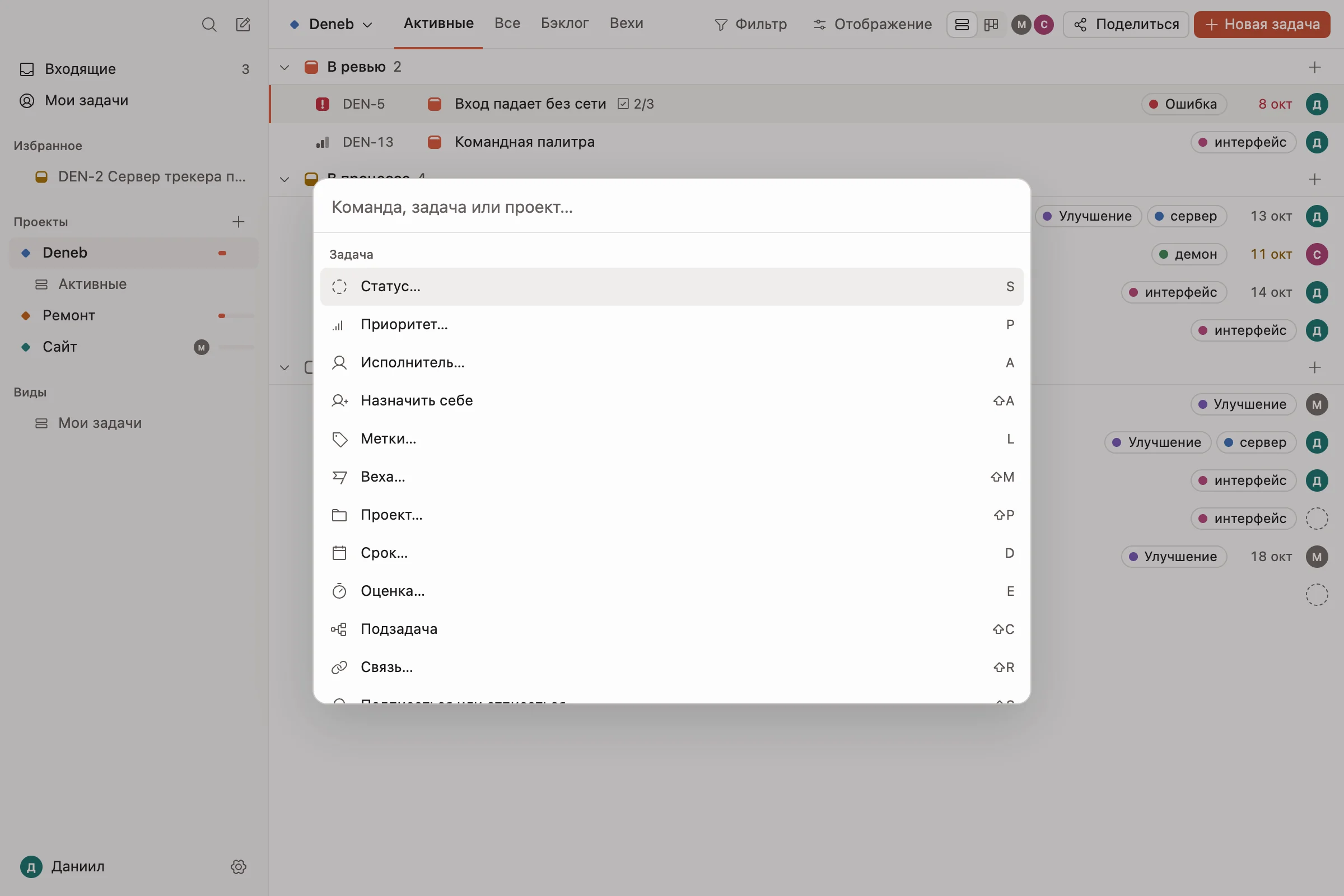Viewport: 1344px width, 896px height.
Task: Select Статус… command in palette
Action: tap(671, 286)
